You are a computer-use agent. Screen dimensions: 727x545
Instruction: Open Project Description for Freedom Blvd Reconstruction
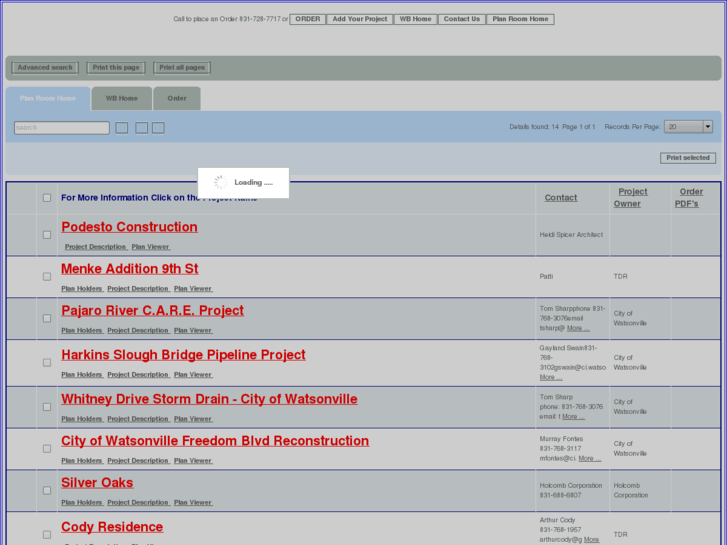click(138, 461)
